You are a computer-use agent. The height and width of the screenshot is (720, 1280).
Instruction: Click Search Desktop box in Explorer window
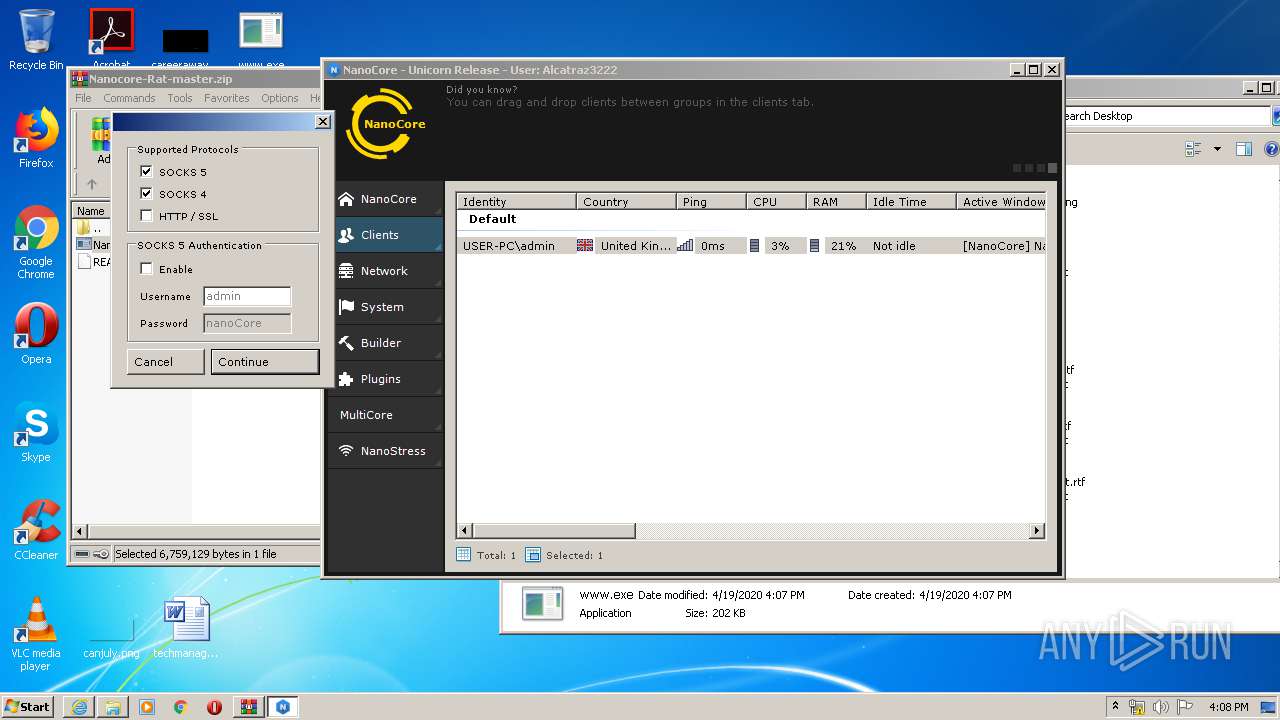1165,116
